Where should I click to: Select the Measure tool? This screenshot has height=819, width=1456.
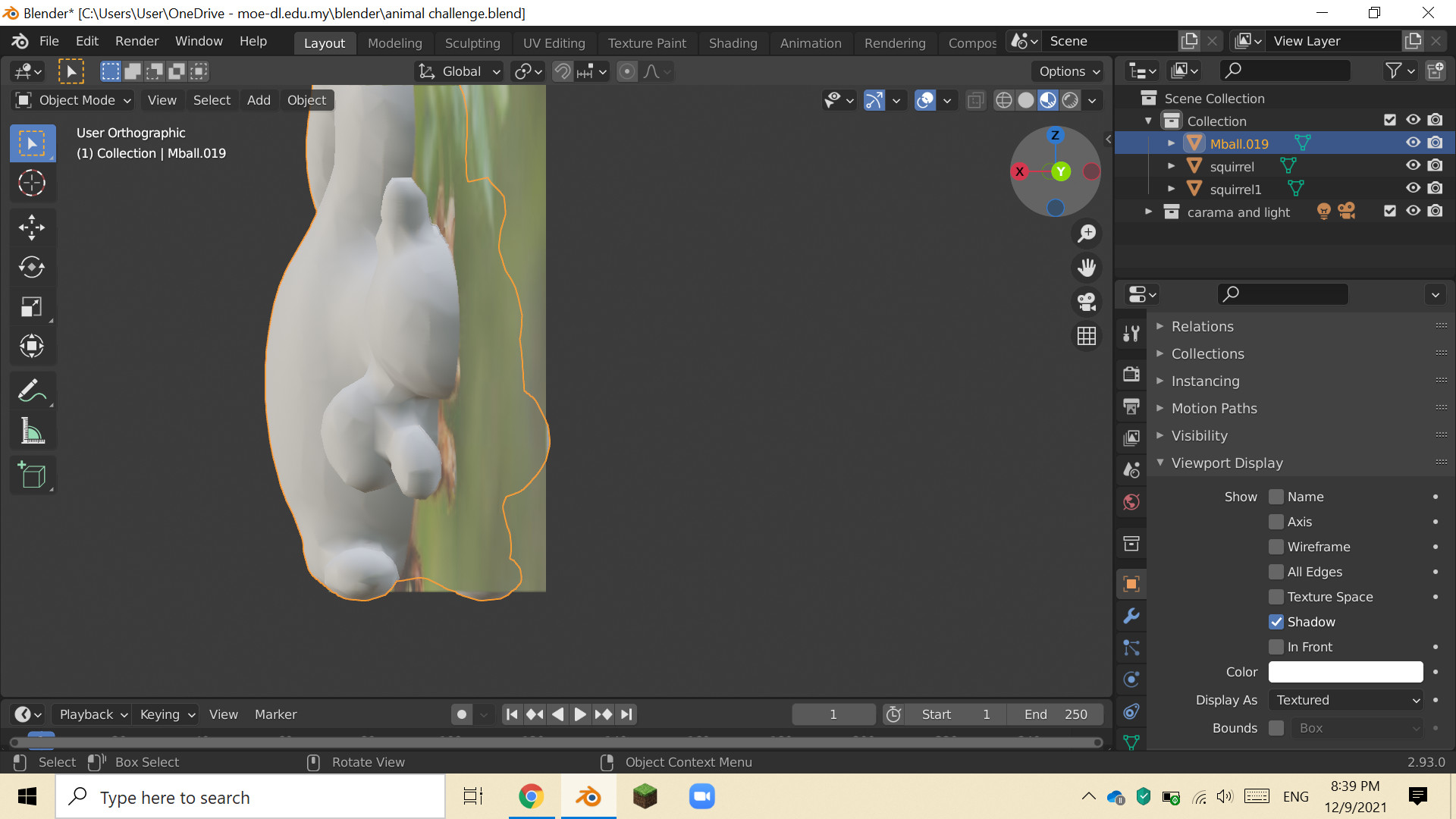(32, 430)
